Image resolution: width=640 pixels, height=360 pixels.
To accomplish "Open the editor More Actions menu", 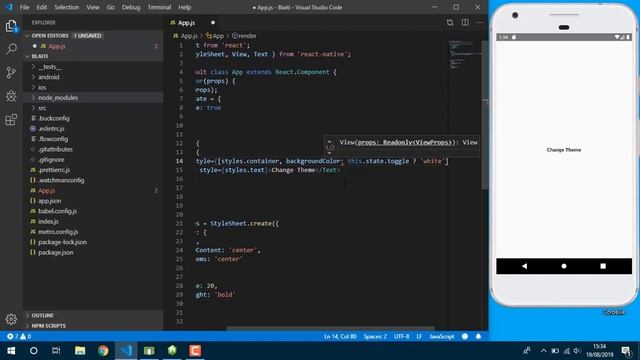I will (x=480, y=22).
